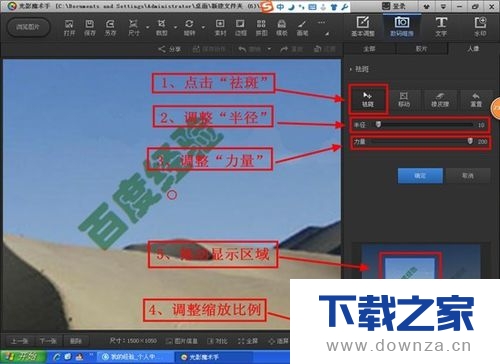Click the three-dots more tools icon
Screen dimensions: 500x364
click(x=321, y=23)
